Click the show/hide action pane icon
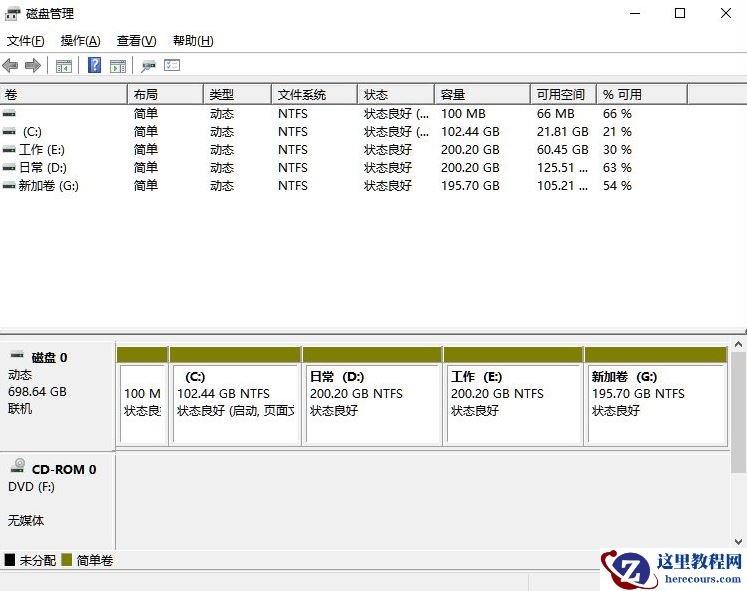 118,66
